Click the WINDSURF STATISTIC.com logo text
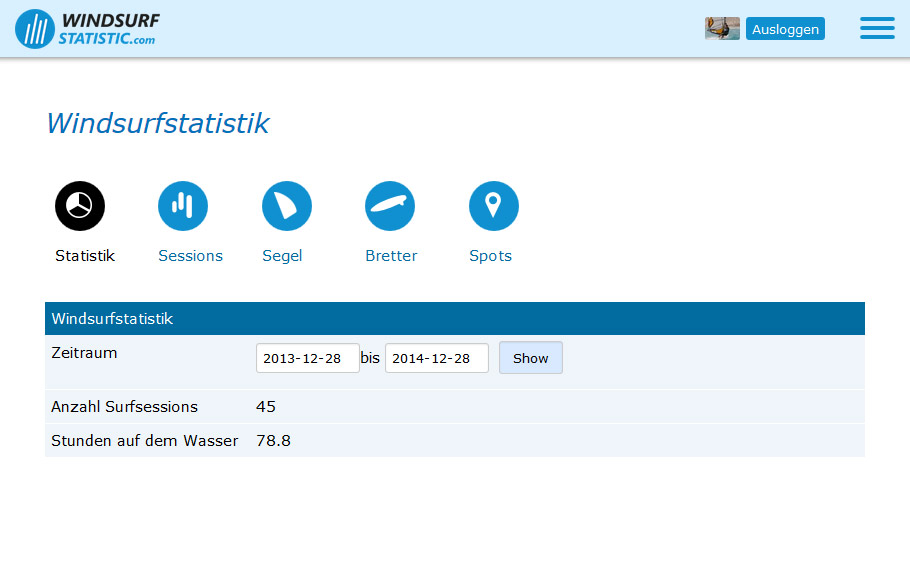 pos(108,29)
